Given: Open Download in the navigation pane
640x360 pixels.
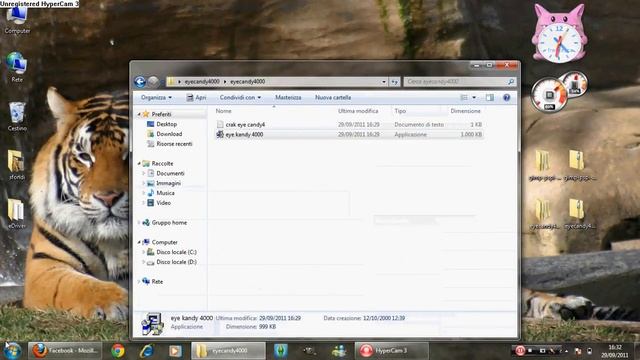Looking at the screenshot, I should (x=169, y=134).
